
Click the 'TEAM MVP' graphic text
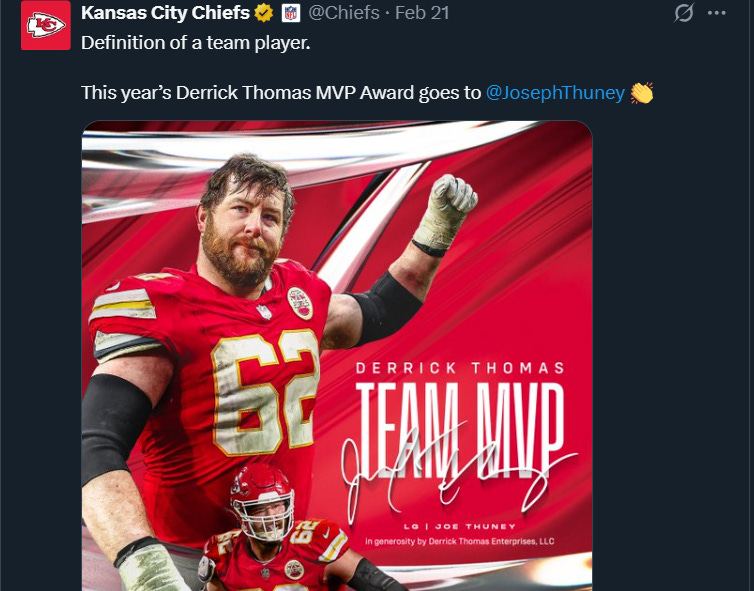pyautogui.click(x=460, y=430)
